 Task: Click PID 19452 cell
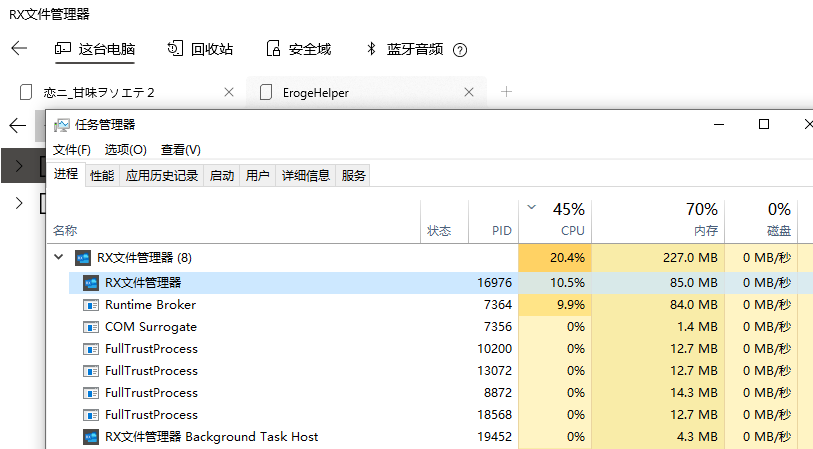(x=495, y=437)
